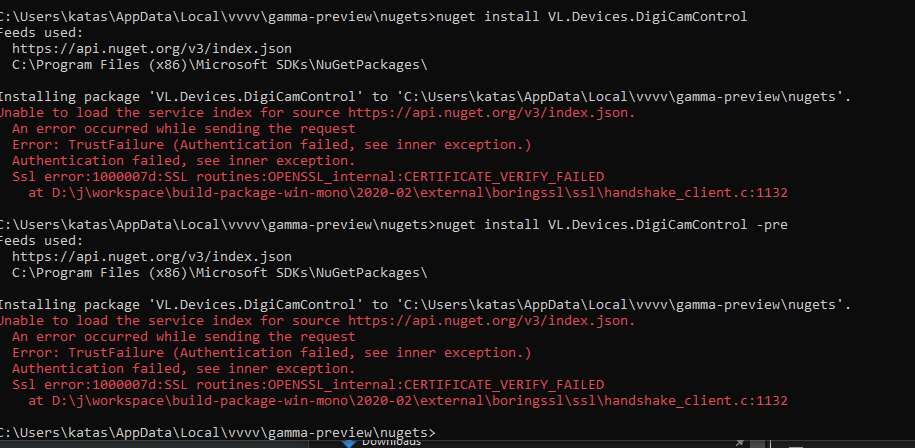Click the first 'Error: TrustFailure' message
Viewport: 915px width, 448px height.
coord(271,145)
